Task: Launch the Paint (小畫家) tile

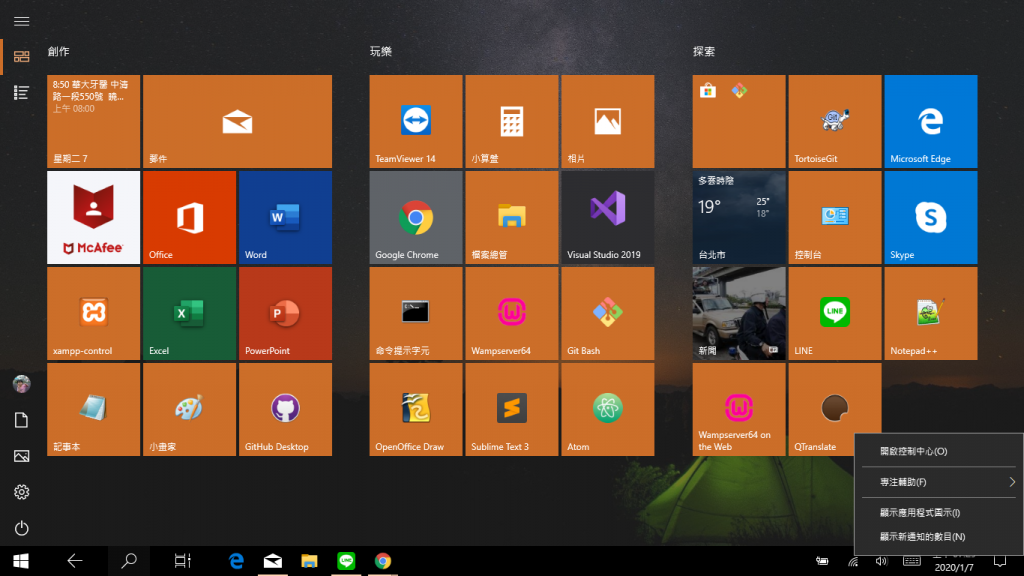Action: click(x=189, y=409)
